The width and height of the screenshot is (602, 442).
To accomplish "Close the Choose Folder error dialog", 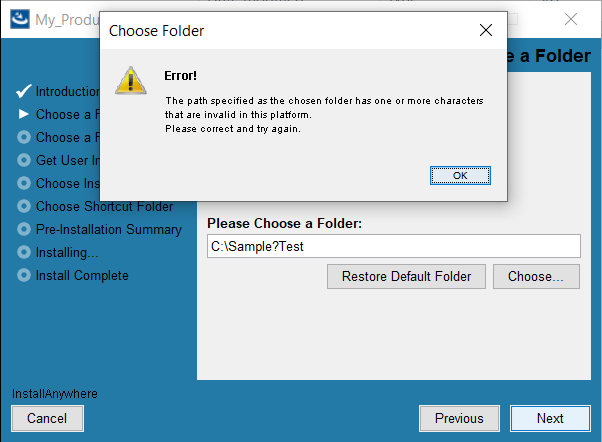I will point(486,30).
